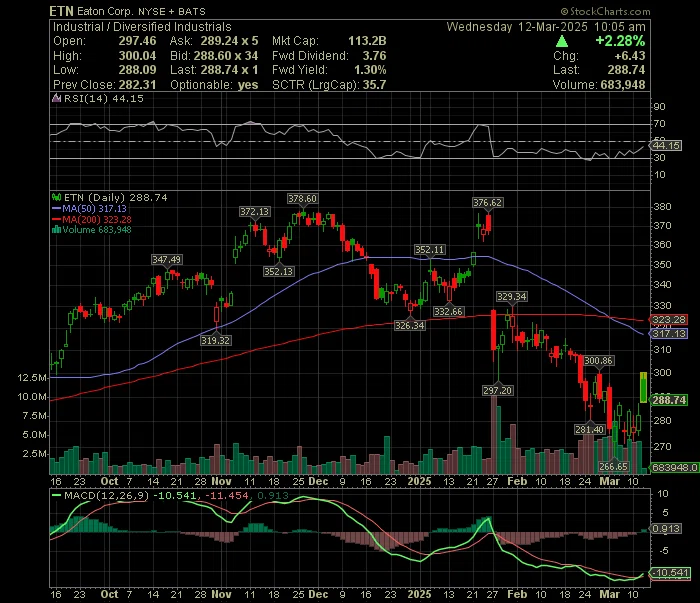Click the green 288.74 price axis label
Viewport: 700px width, 603px height.
[669, 400]
